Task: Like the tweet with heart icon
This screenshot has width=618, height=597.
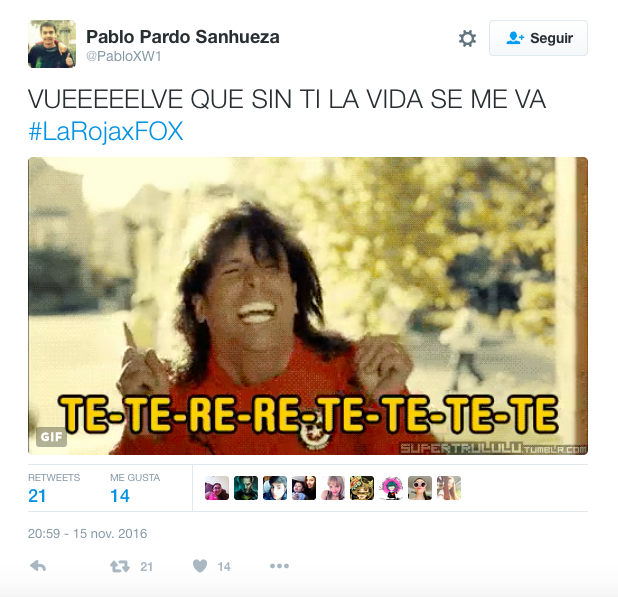Action: pos(200,566)
